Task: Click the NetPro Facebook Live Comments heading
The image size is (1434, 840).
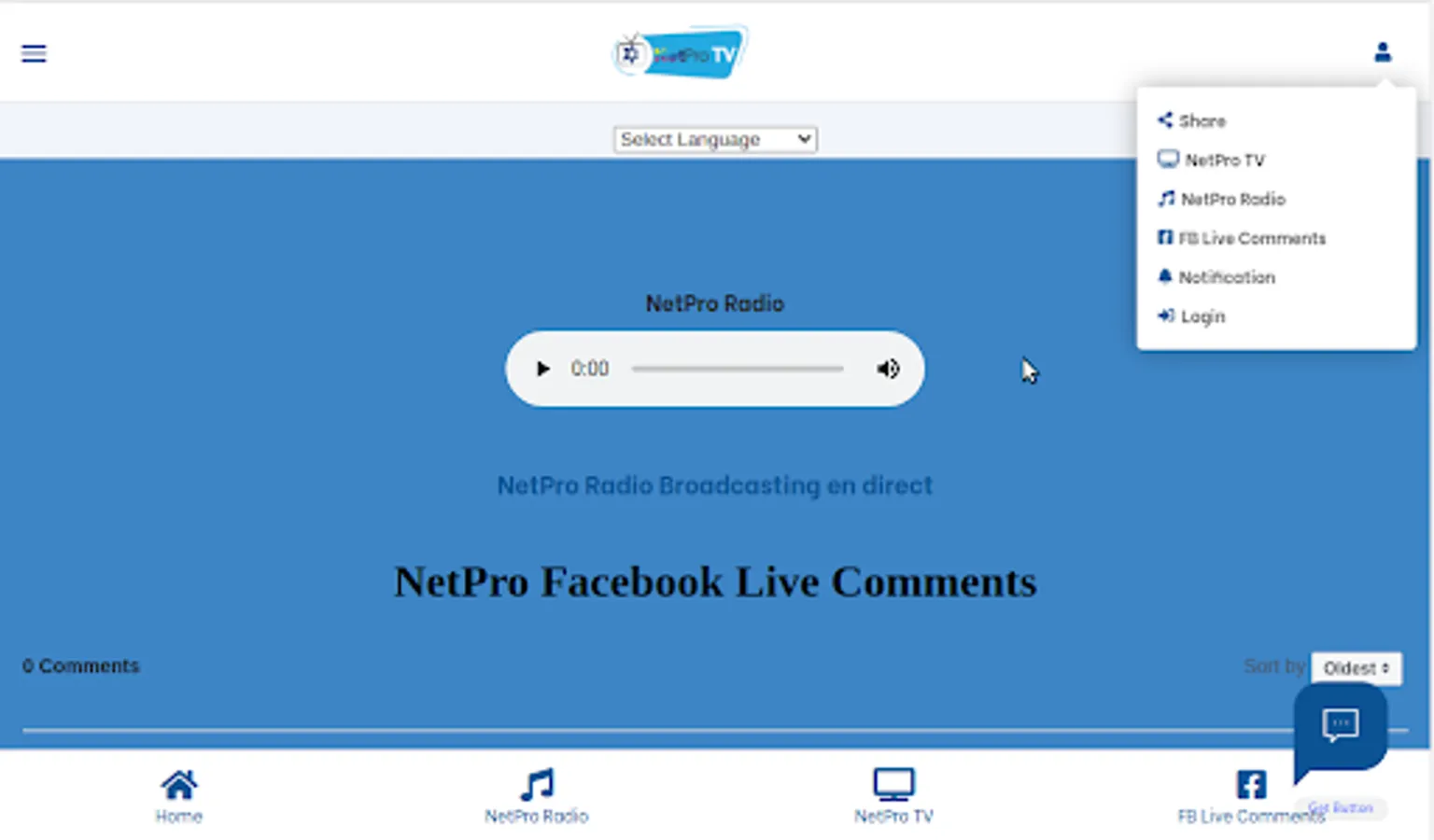Action: (715, 581)
